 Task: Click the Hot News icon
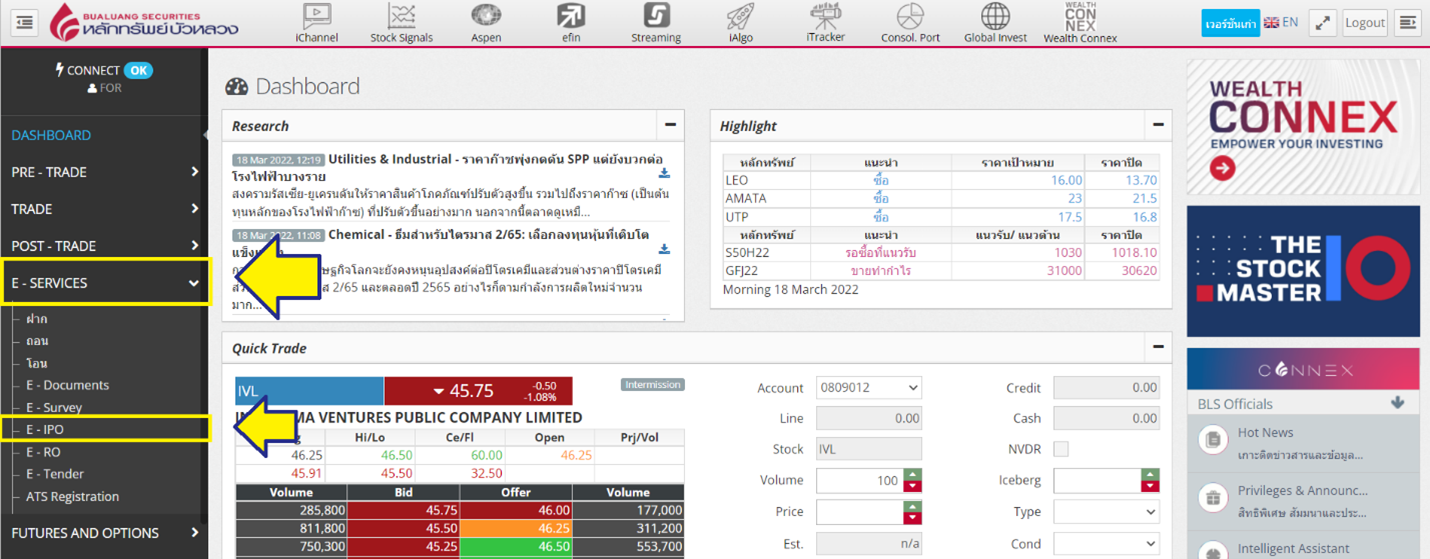pos(1213,439)
